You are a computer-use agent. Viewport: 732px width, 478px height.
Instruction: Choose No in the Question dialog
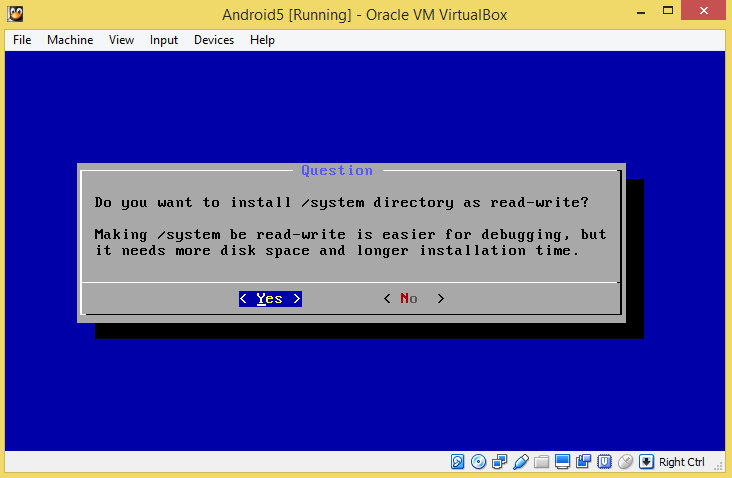[x=414, y=299]
